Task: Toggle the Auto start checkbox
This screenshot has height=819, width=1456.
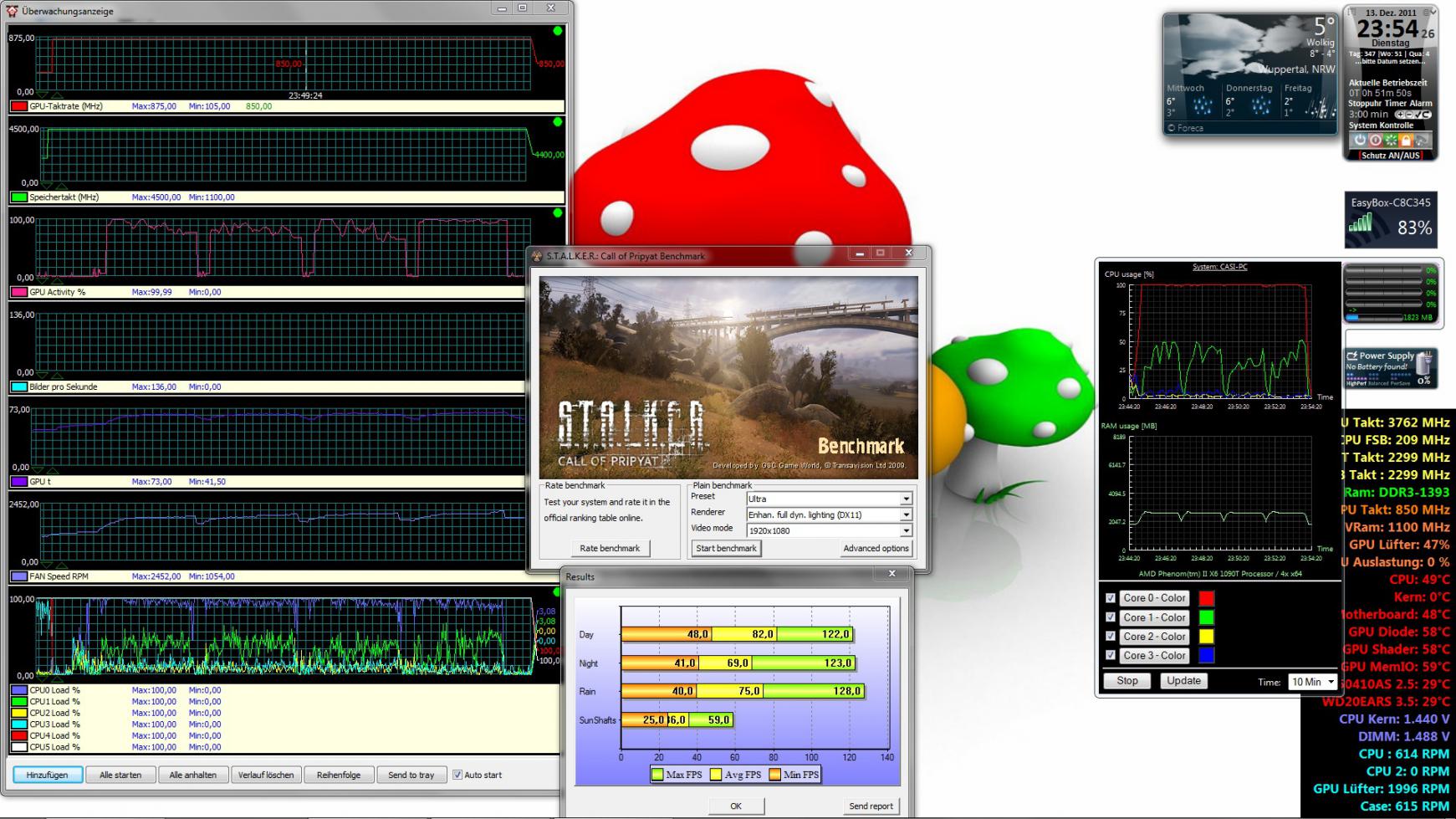Action: [x=457, y=775]
